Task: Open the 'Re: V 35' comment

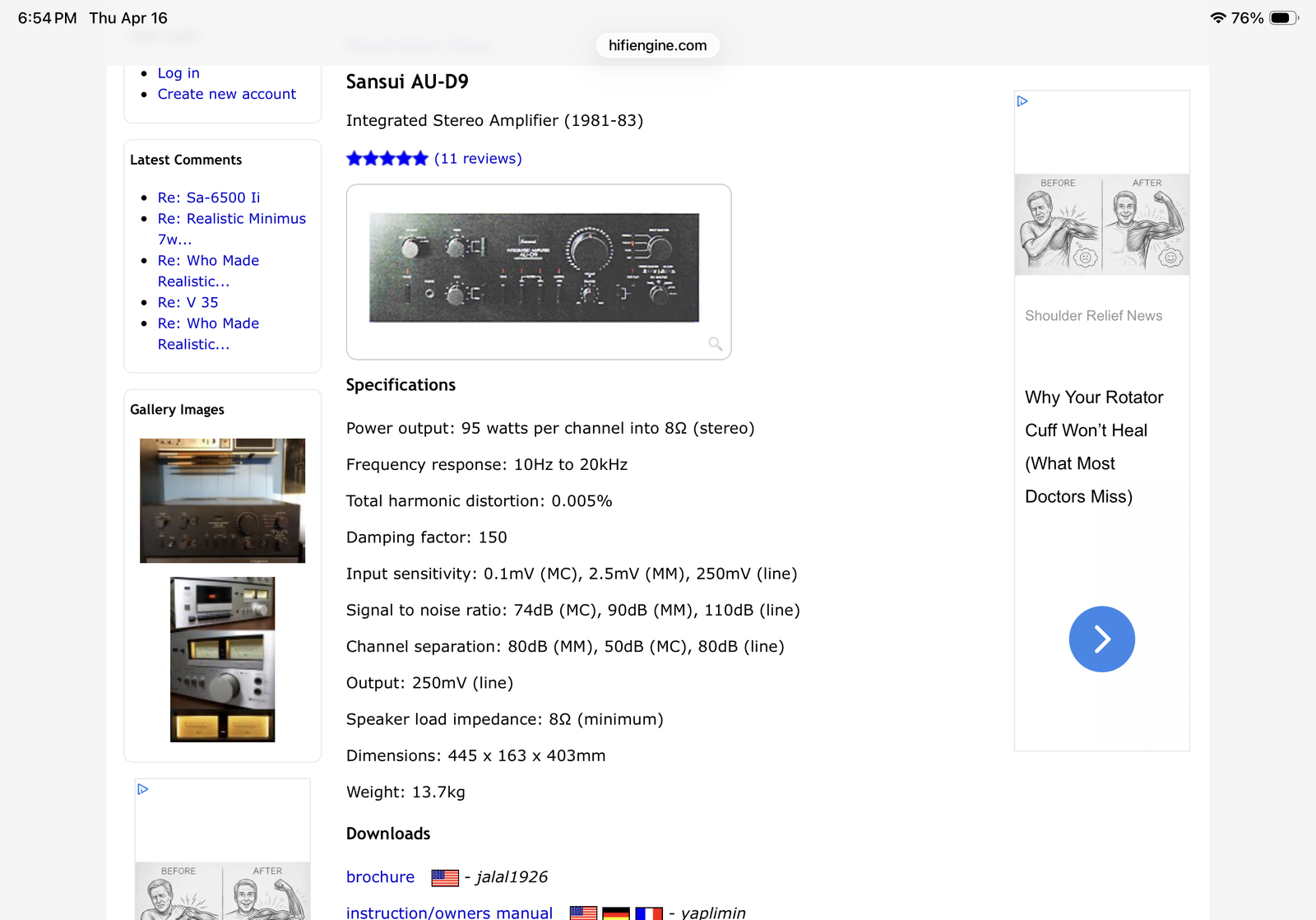Action: pos(188,302)
